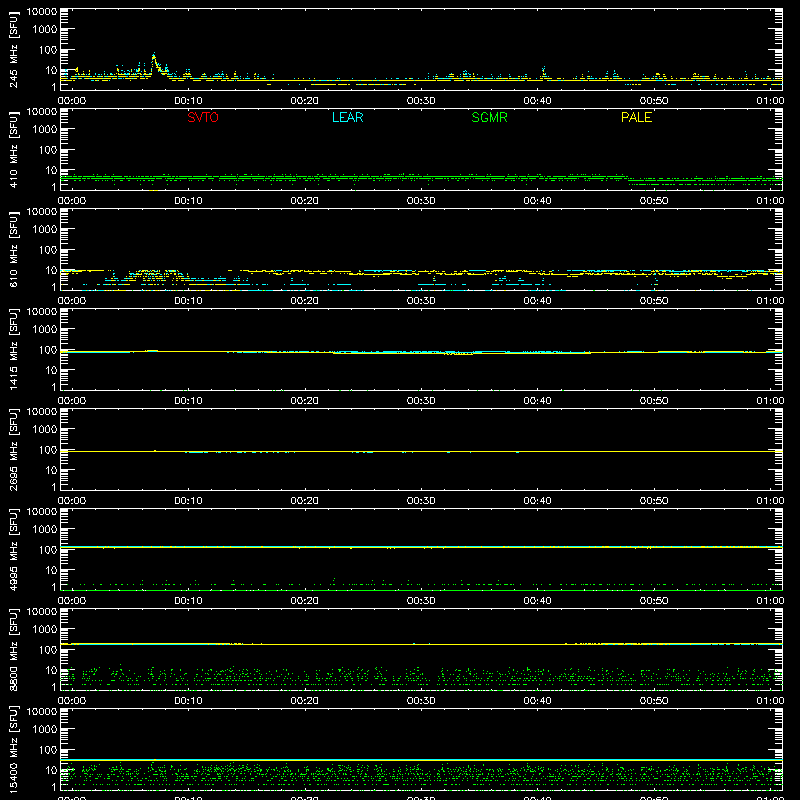Select the 610 MHz [SFU] axis label
This screenshot has height=800, width=800.
14,249
